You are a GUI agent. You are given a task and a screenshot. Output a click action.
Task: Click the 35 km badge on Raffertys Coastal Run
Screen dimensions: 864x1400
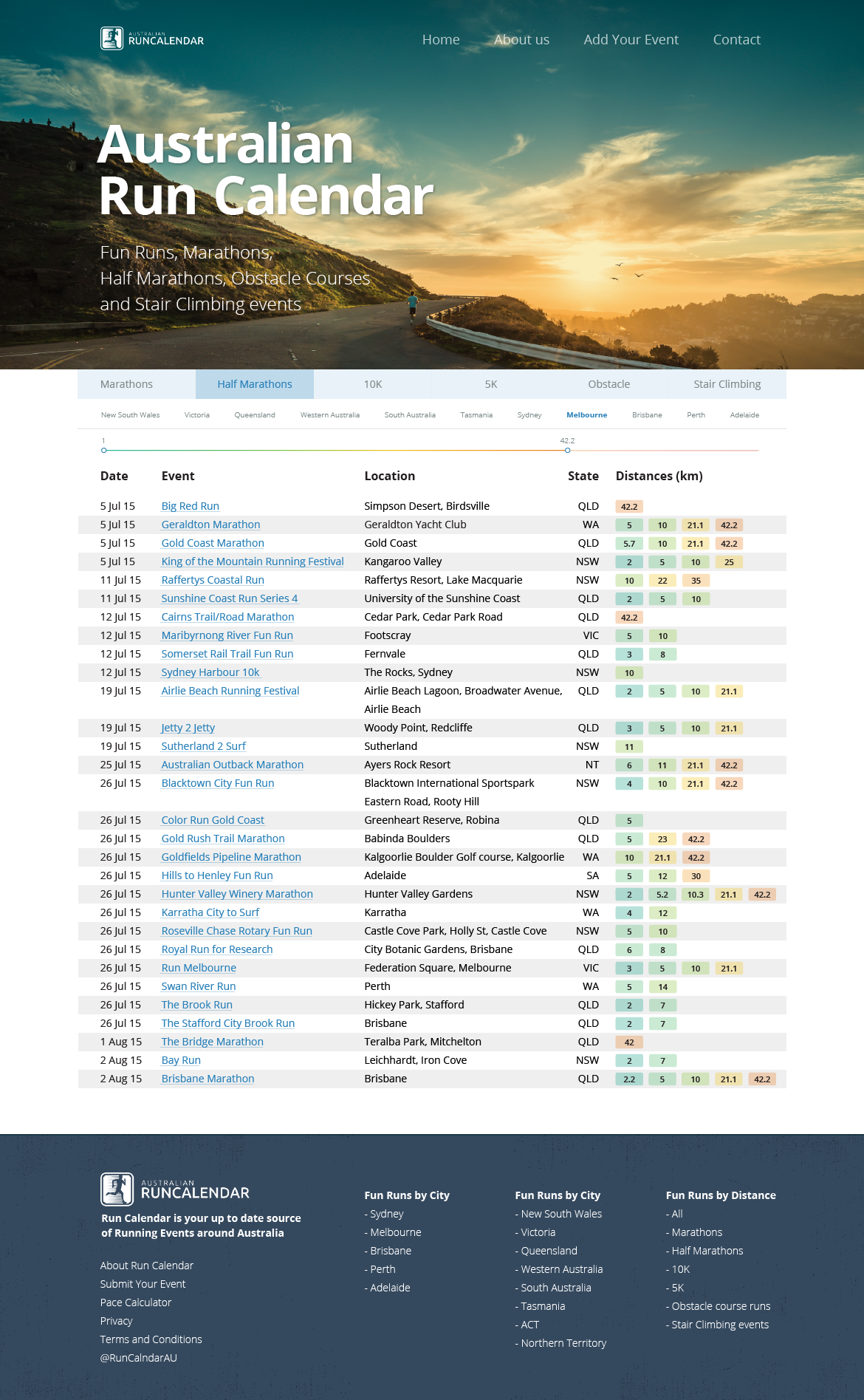click(696, 581)
